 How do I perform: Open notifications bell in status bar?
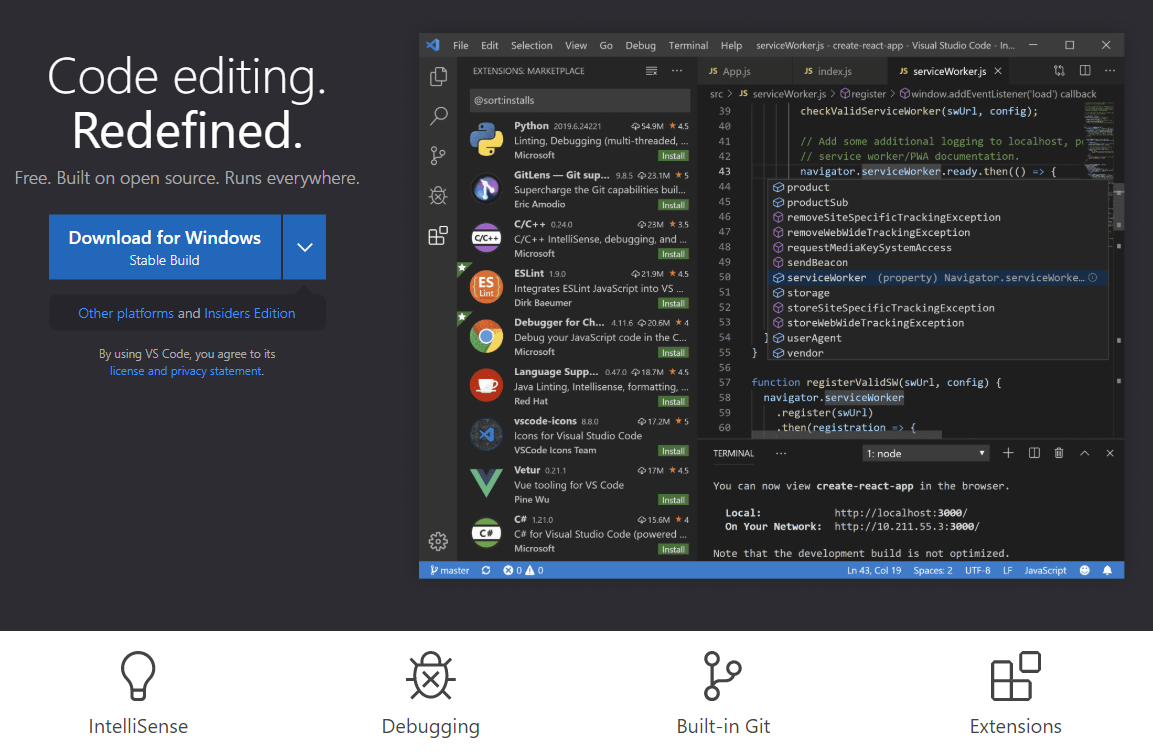[x=1107, y=570]
